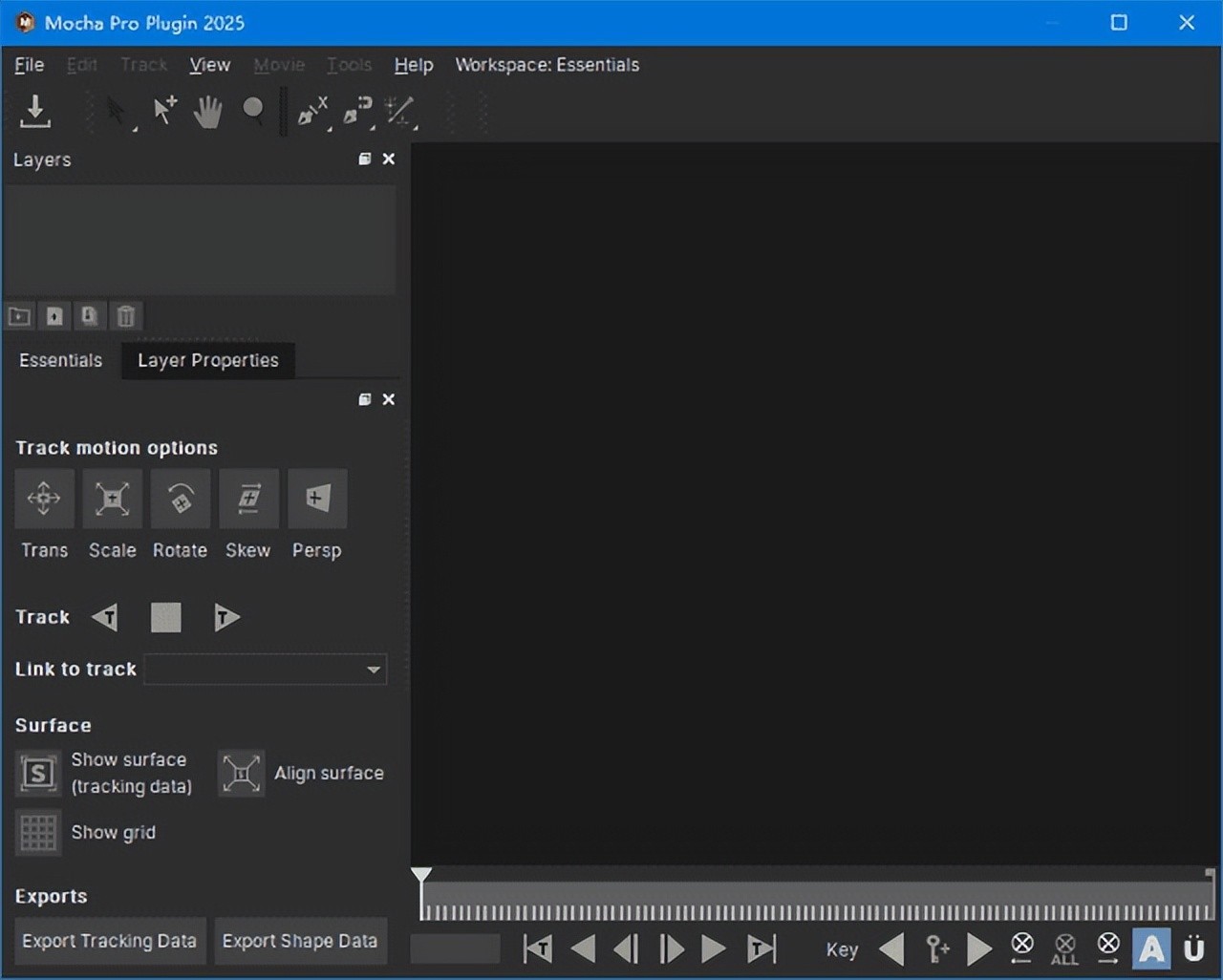
Task: Toggle Show surface tracking data
Action: [38, 773]
